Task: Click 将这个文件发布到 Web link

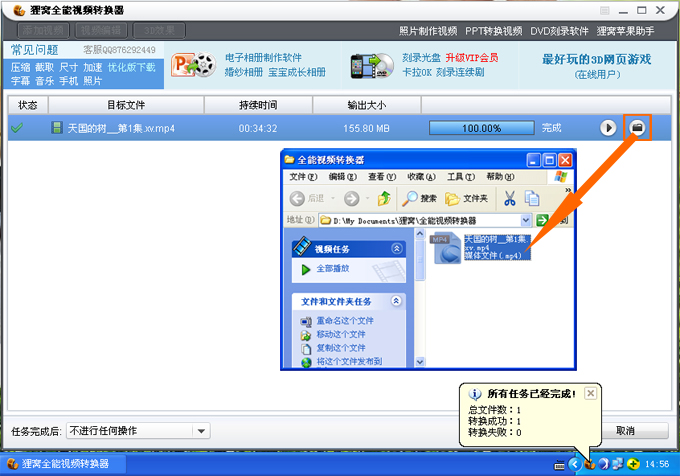Action: 349,361
